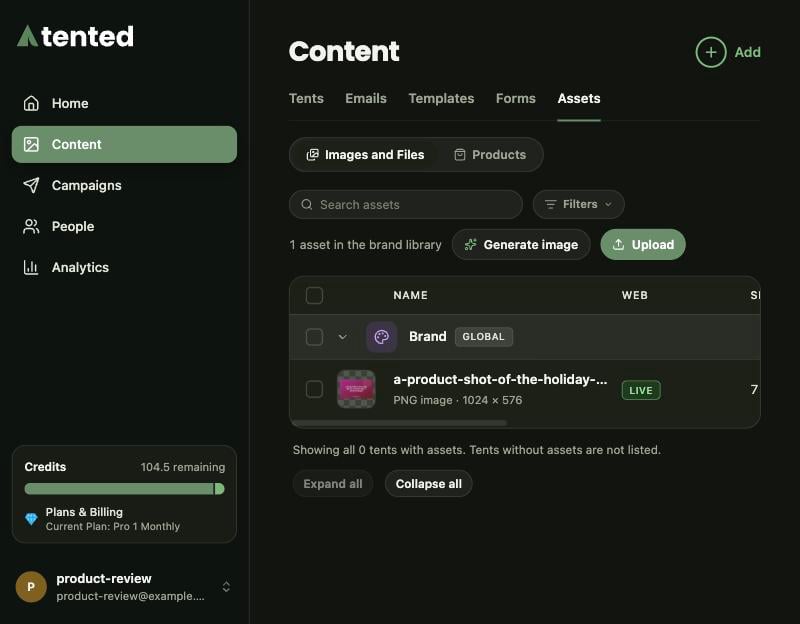
Task: Open the Templates tab
Action: 441,98
